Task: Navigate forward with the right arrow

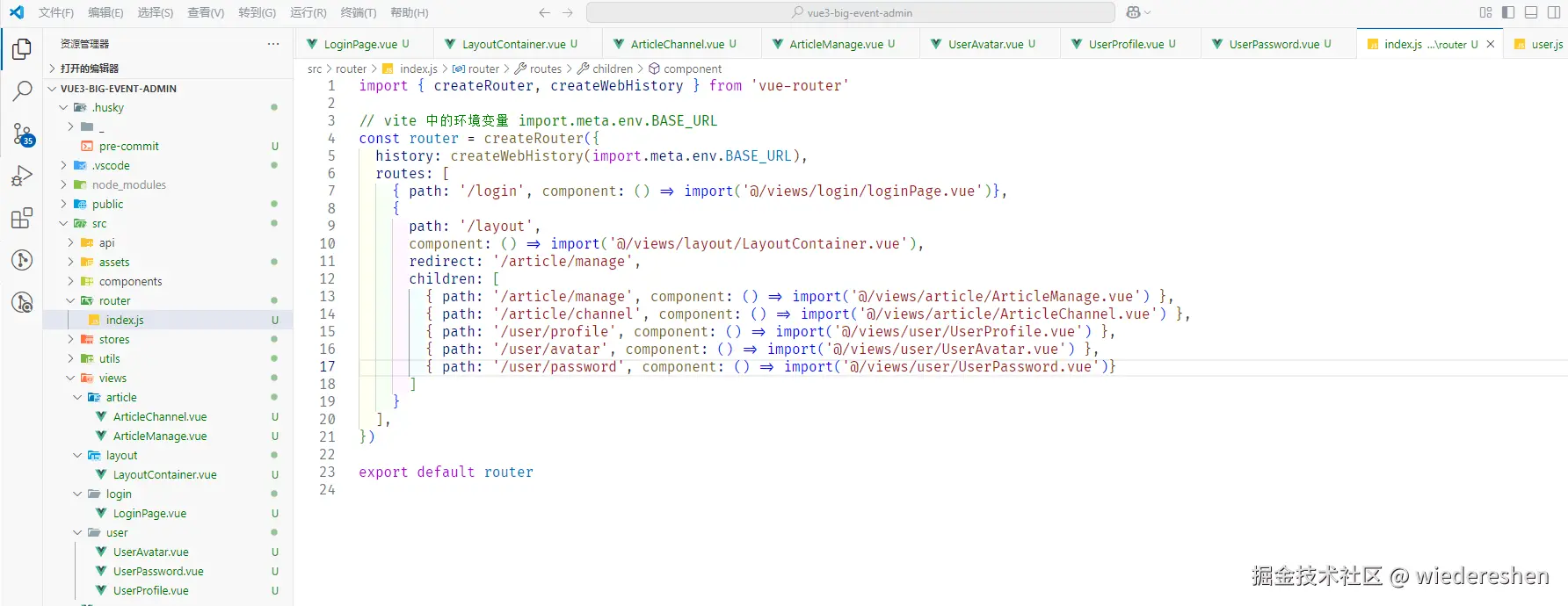Action: click(568, 12)
